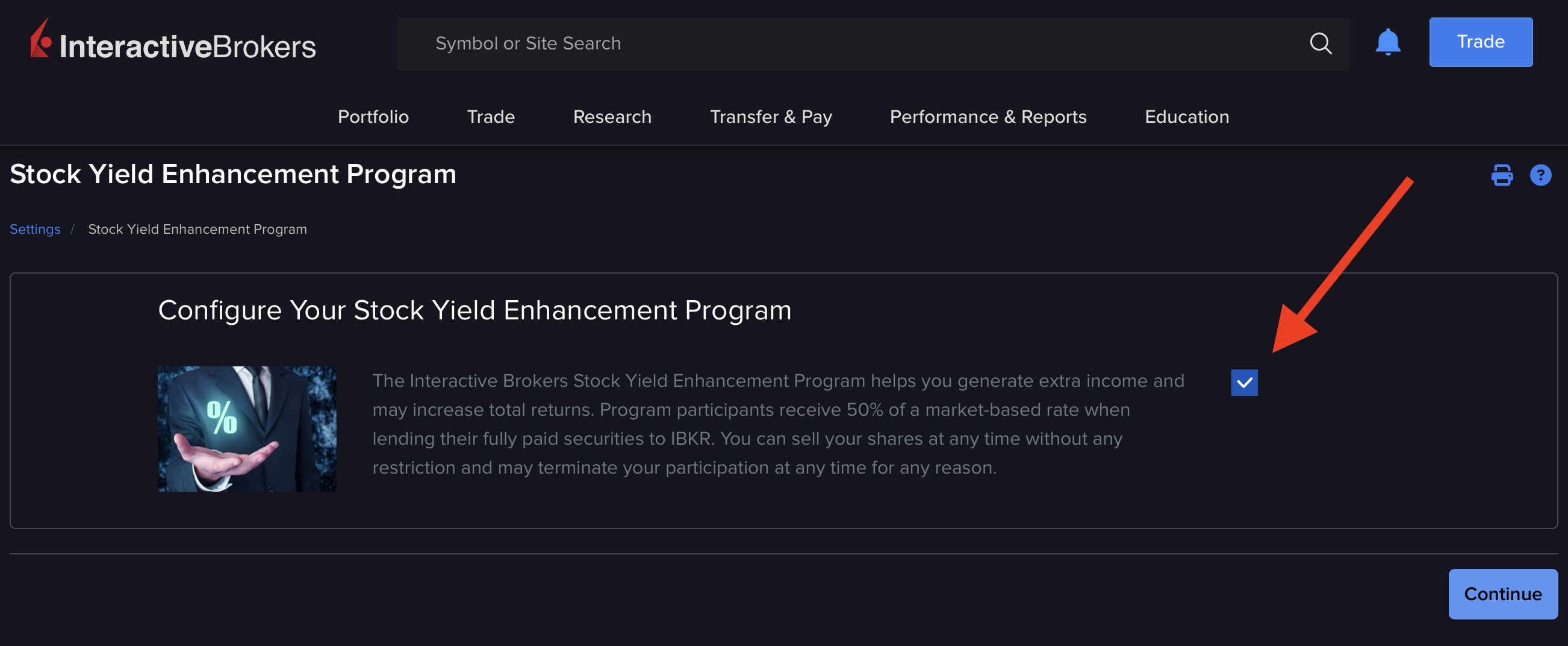Open the Research menu
1568x646 pixels.
(612, 116)
